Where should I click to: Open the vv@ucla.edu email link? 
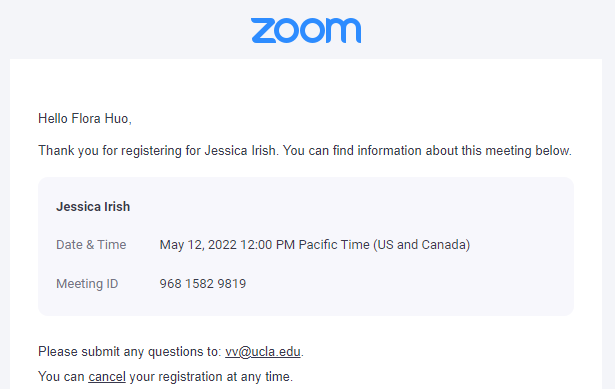click(263, 352)
